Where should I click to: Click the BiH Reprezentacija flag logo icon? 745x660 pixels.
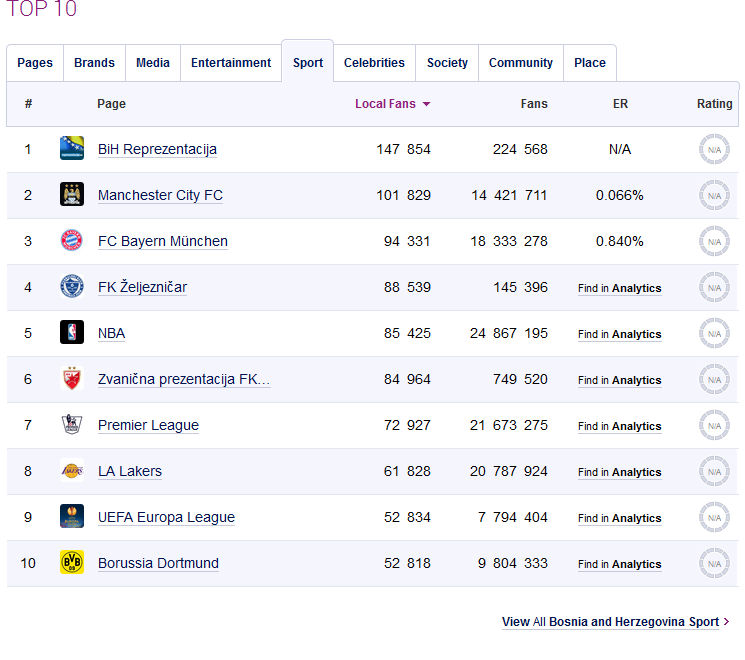(x=72, y=149)
